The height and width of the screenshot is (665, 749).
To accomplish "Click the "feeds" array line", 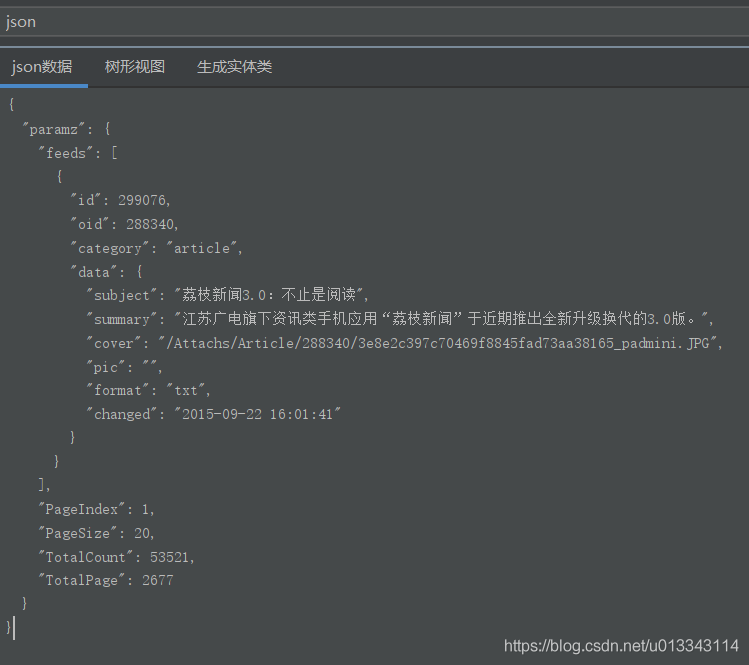I will click(78, 153).
